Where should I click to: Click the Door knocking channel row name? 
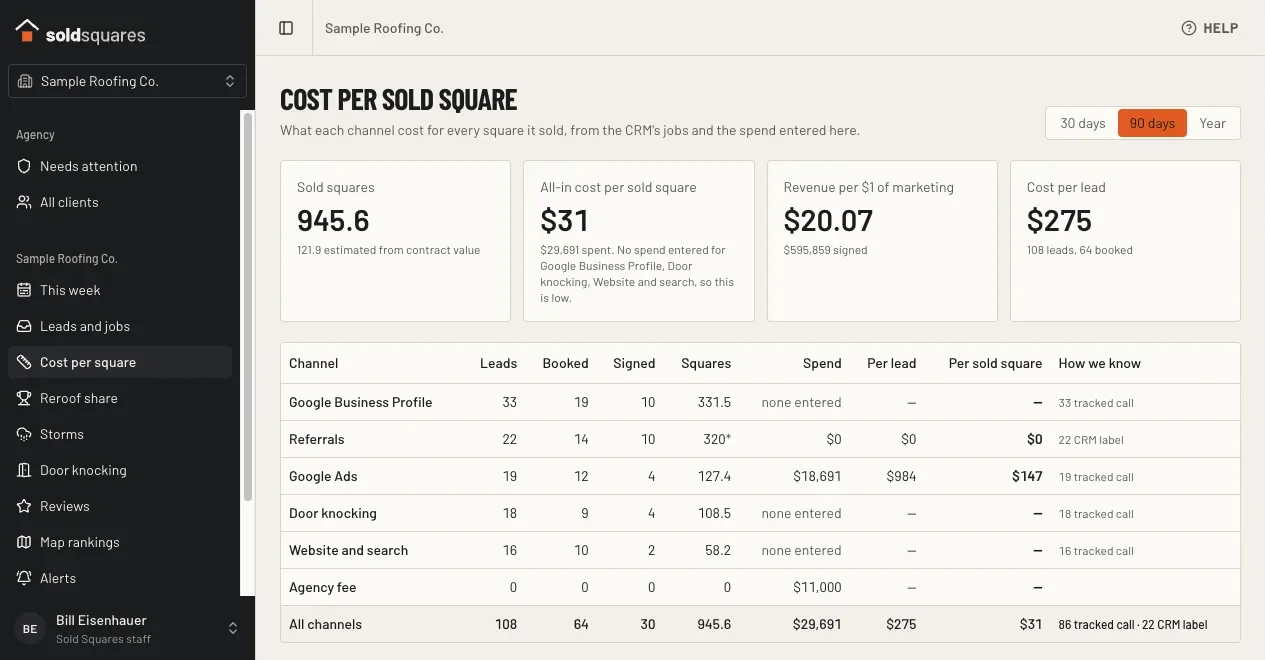[x=333, y=513]
